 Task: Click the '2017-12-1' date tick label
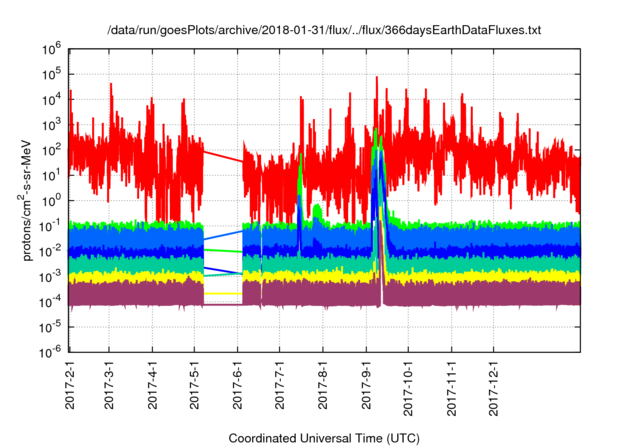[494, 387]
